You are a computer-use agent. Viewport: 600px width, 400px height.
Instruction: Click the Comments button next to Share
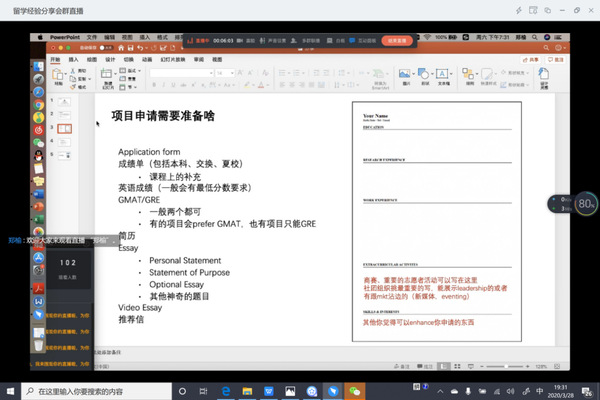(556, 60)
